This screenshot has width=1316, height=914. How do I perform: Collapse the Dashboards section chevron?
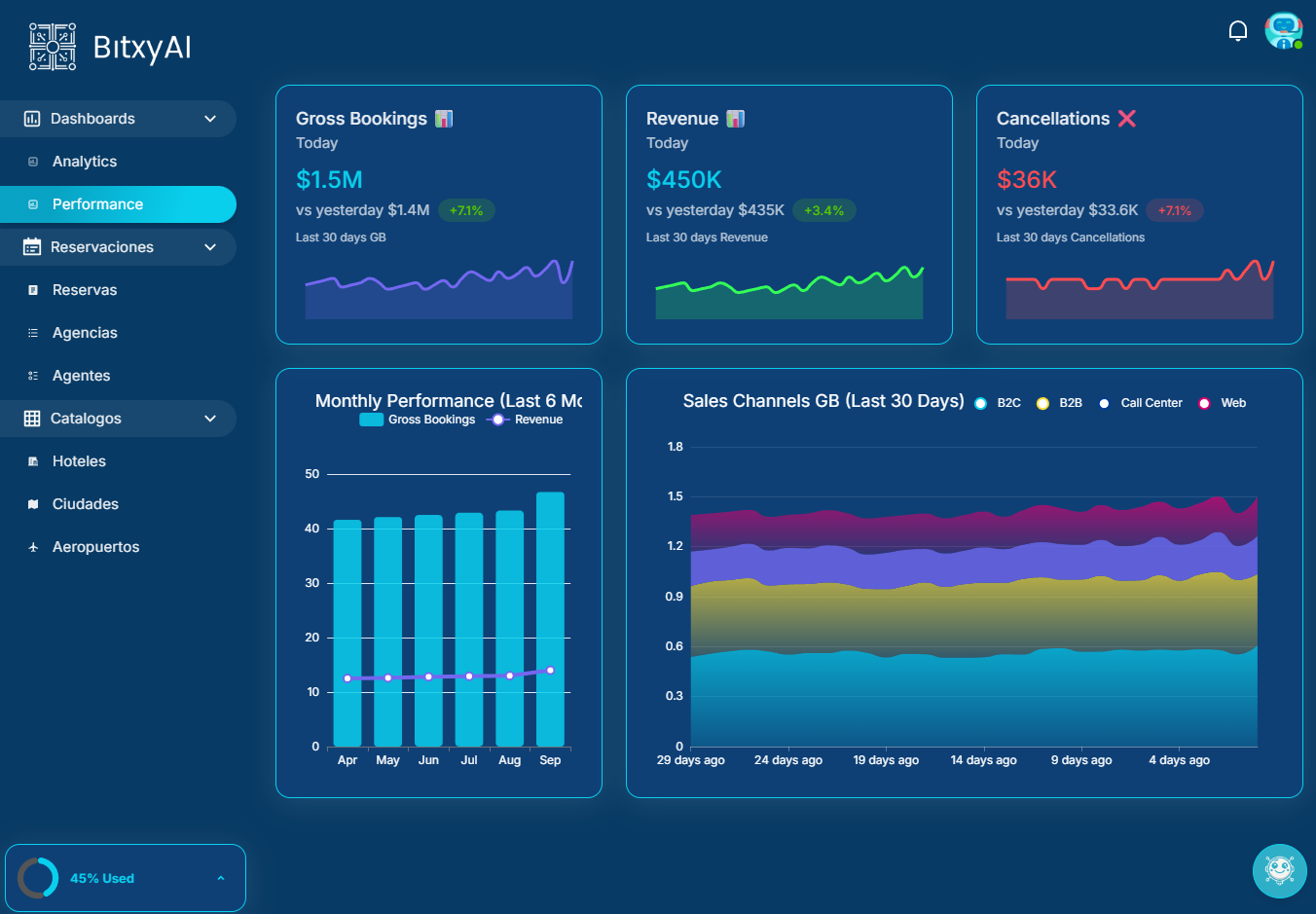click(210, 119)
